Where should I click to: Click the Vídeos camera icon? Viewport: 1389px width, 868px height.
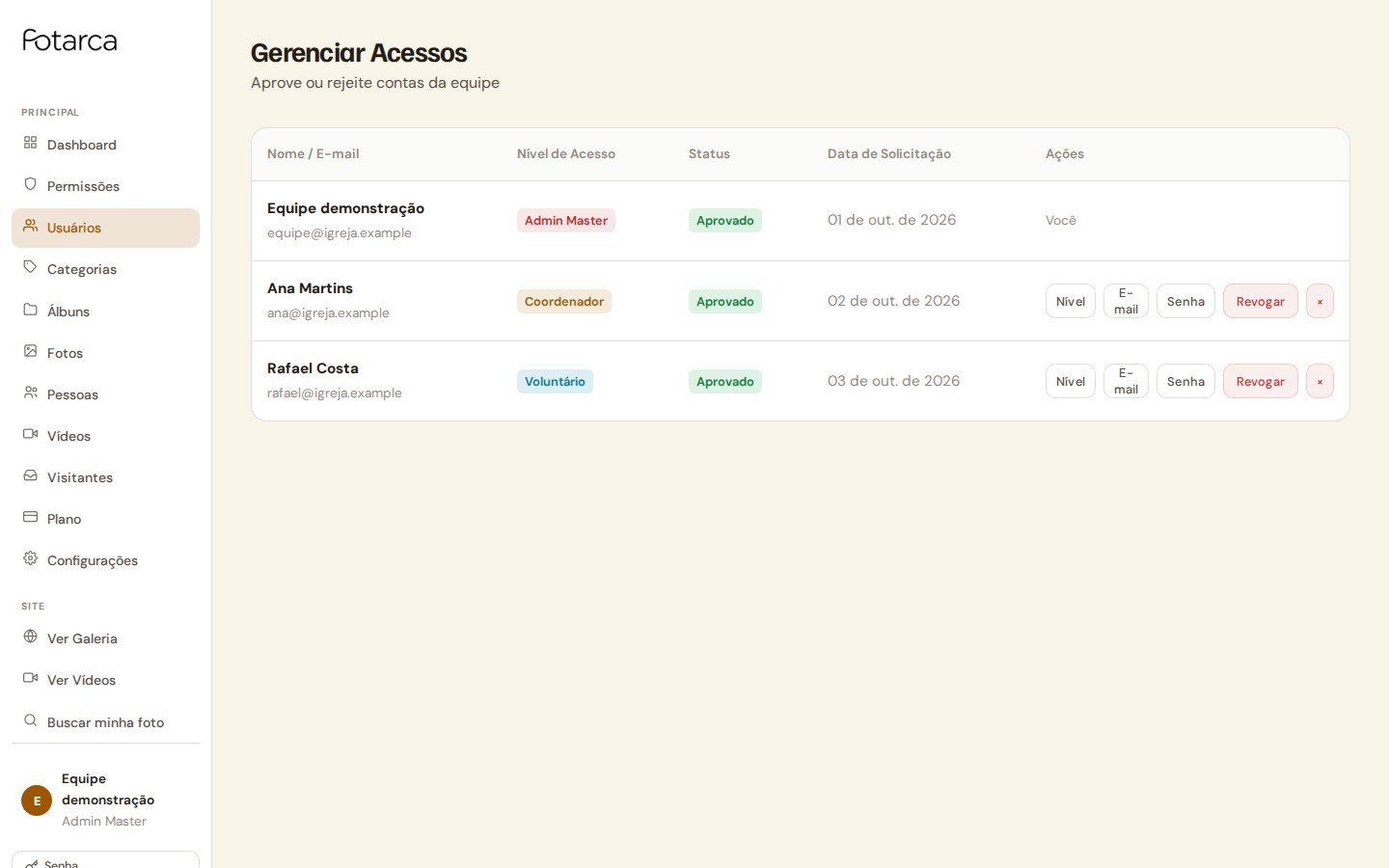tap(30, 434)
